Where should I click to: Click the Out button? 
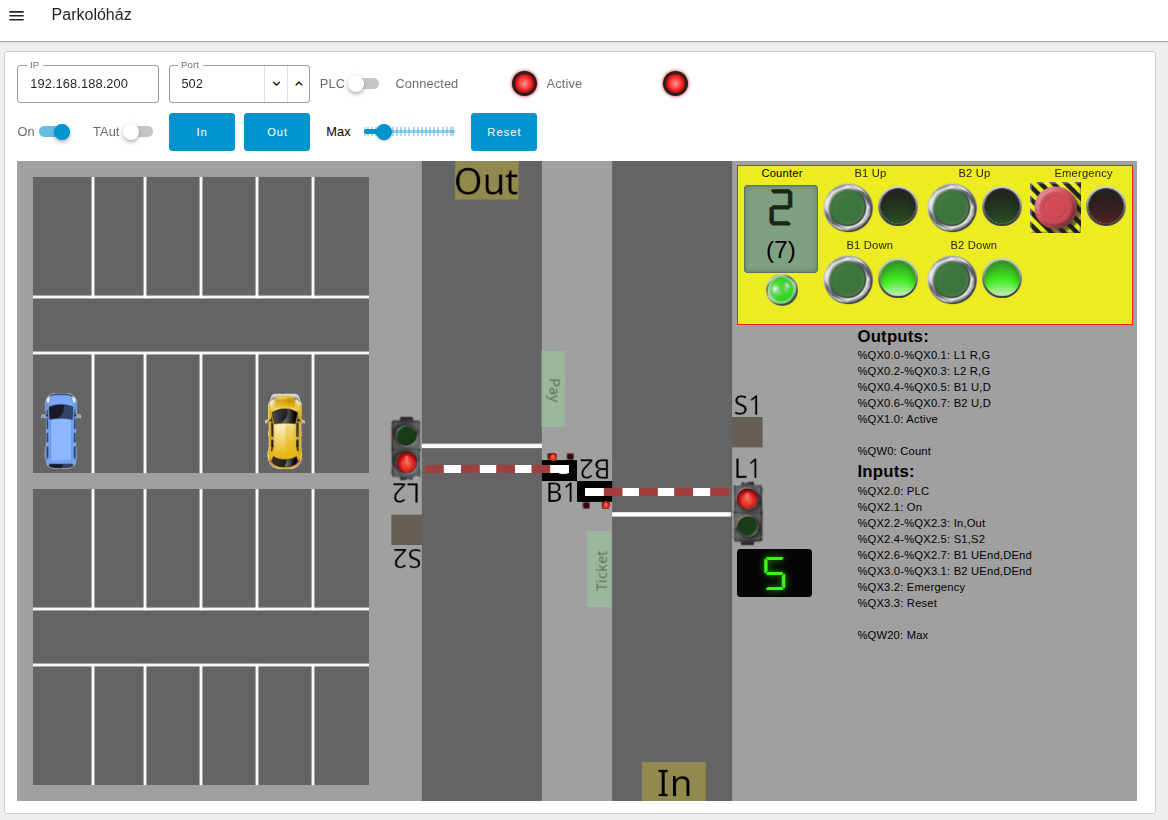277,132
